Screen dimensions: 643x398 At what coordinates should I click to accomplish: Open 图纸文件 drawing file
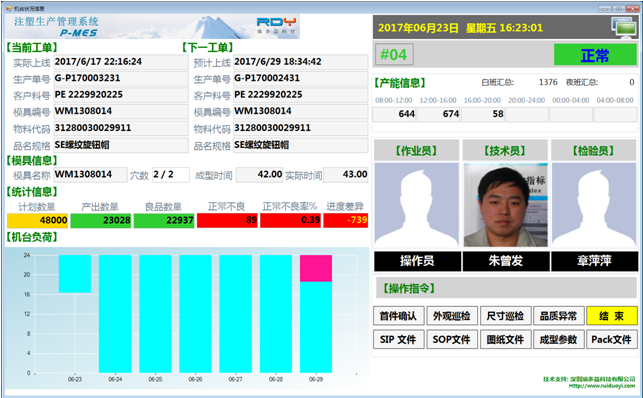pos(505,339)
